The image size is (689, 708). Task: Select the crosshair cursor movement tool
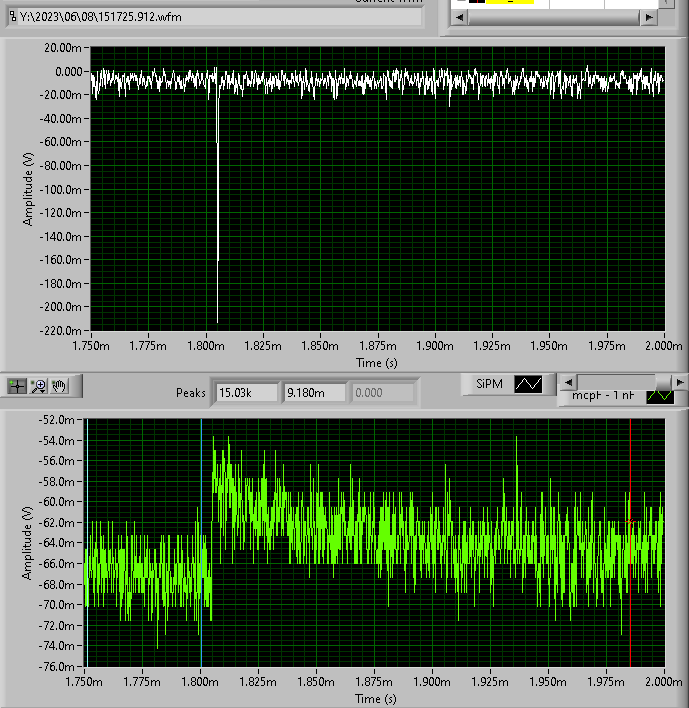[18, 385]
